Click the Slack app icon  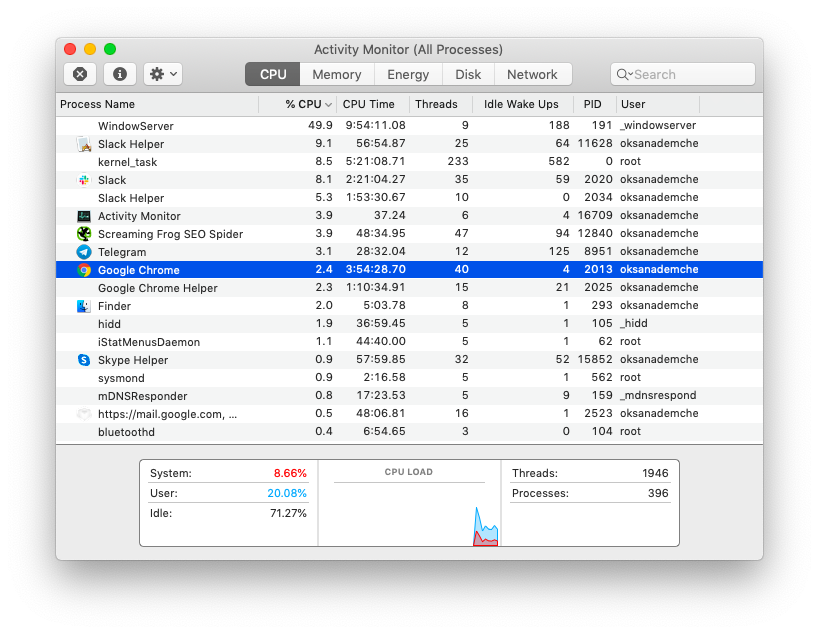pos(84,180)
